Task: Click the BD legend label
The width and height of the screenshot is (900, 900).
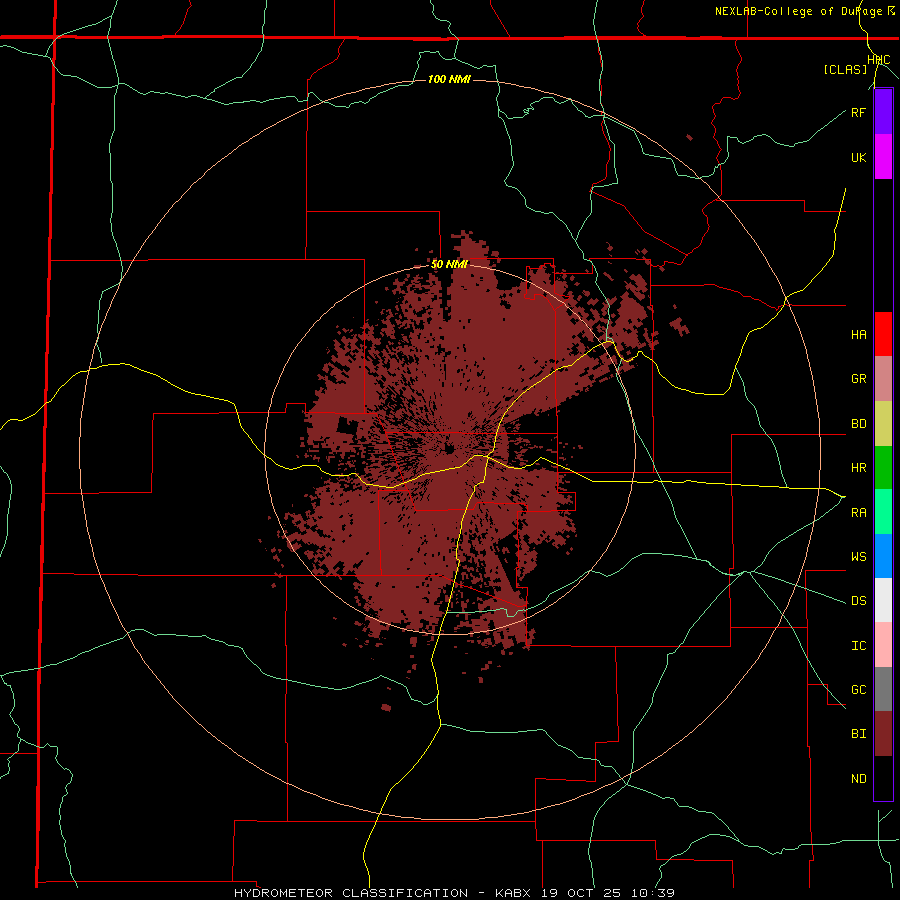Action: tap(858, 424)
